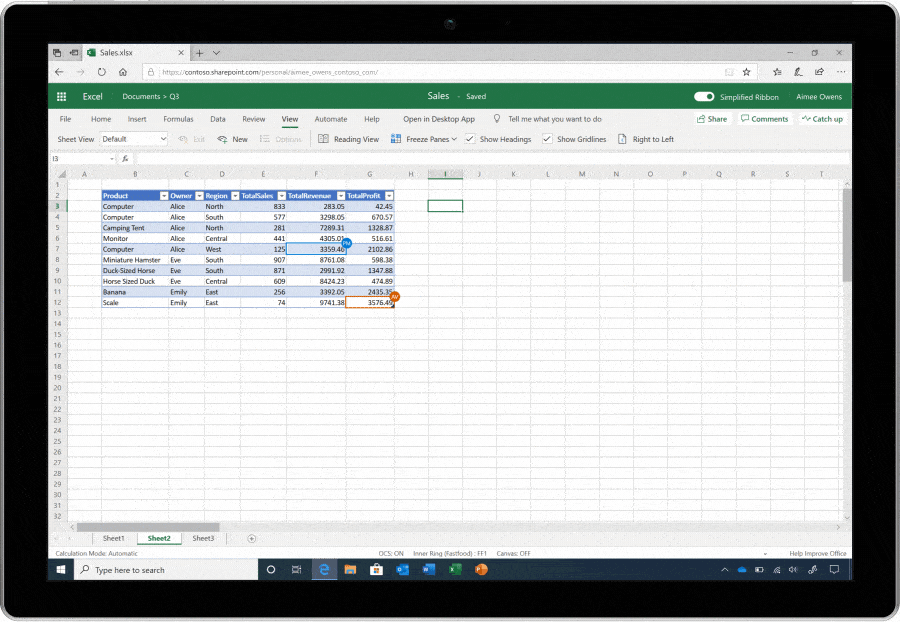Click the browser refresh icon
This screenshot has width=900, height=622.
click(102, 72)
